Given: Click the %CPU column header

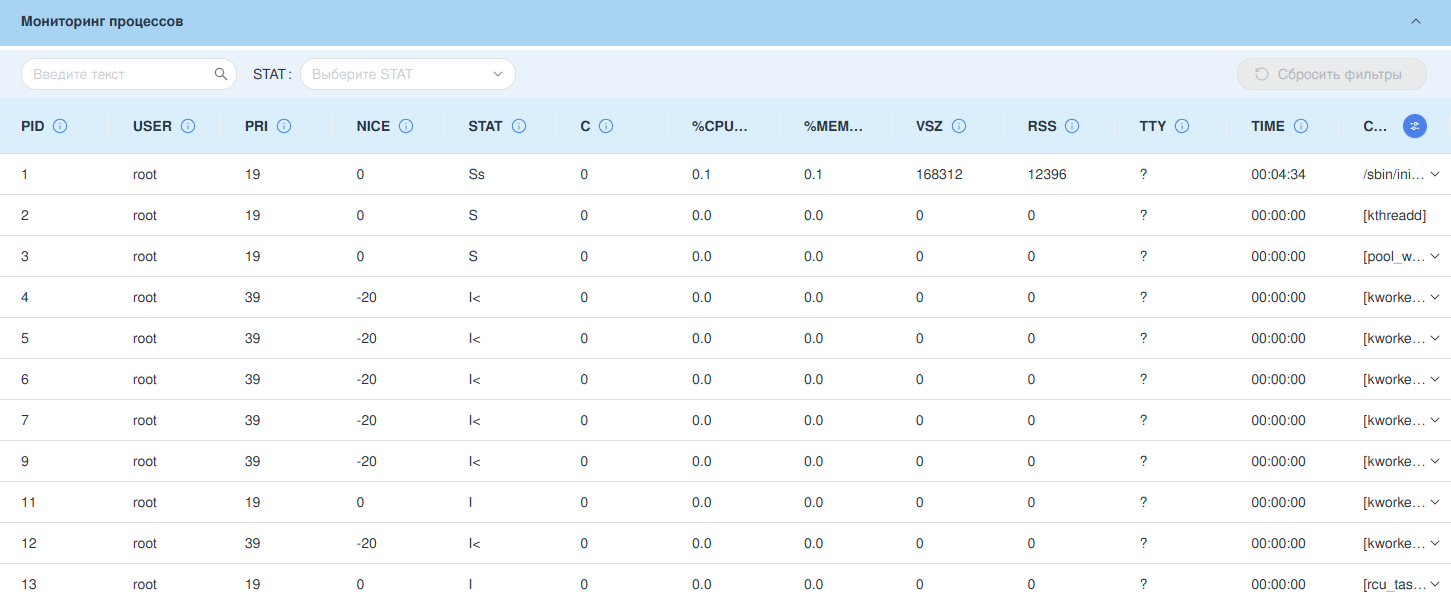Looking at the screenshot, I should tap(719, 126).
